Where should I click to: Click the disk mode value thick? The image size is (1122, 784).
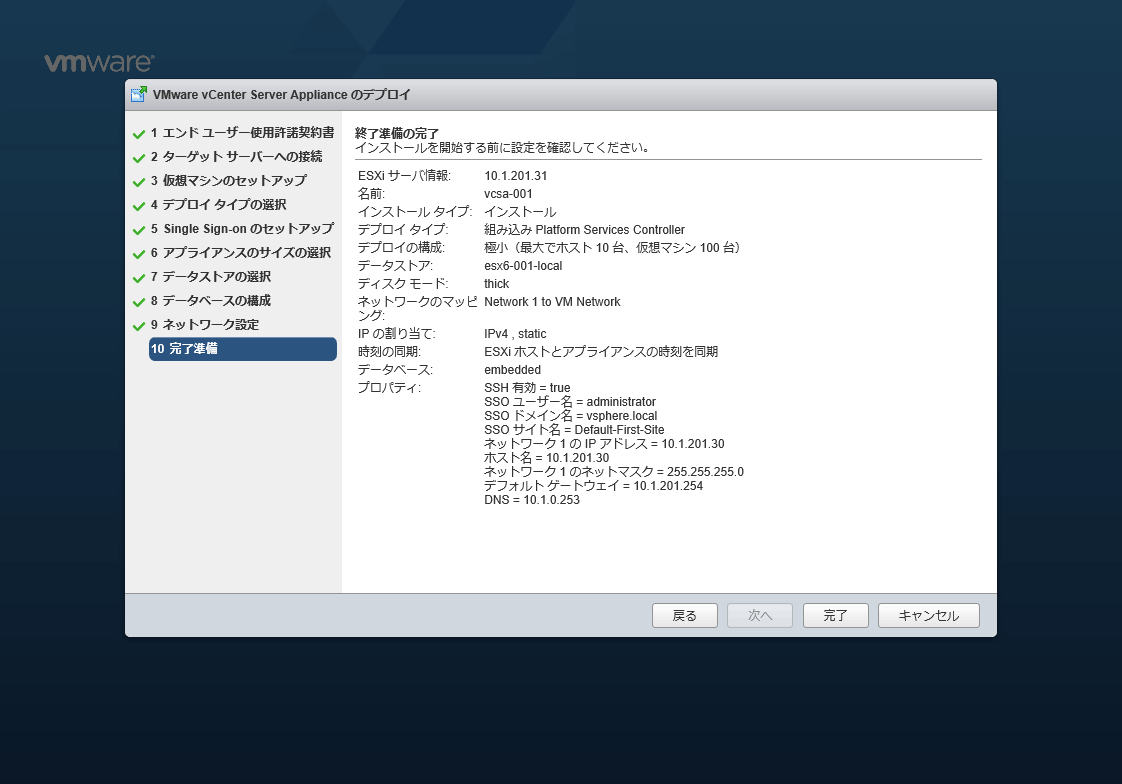pos(497,284)
